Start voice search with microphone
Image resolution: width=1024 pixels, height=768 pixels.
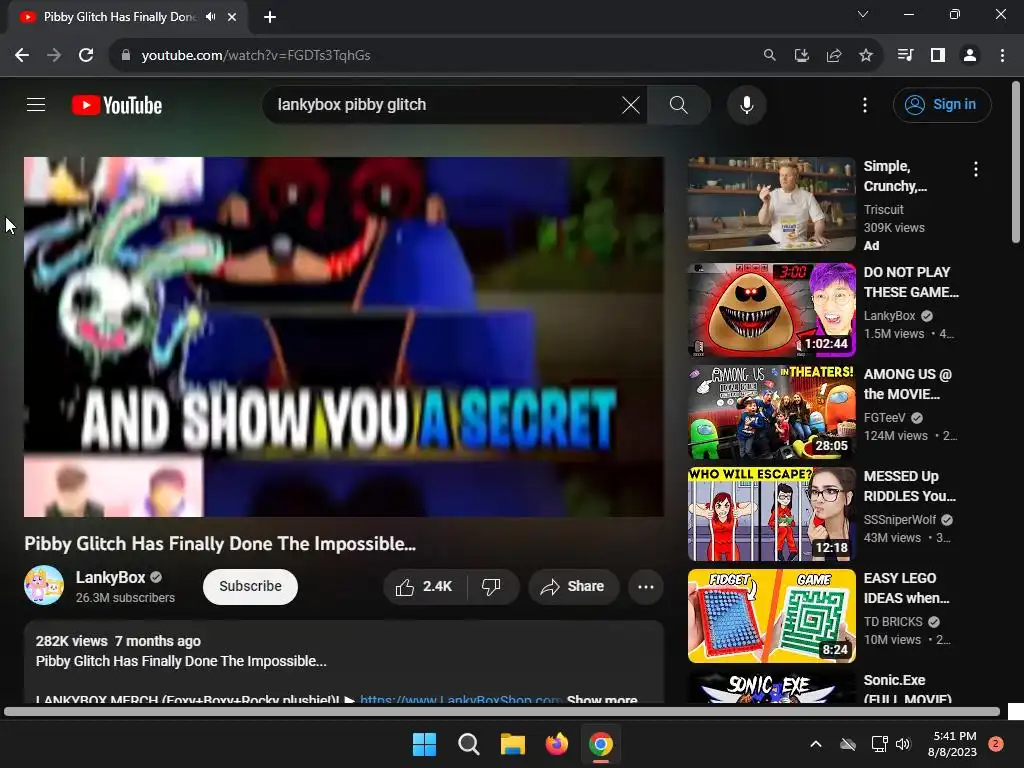[746, 104]
